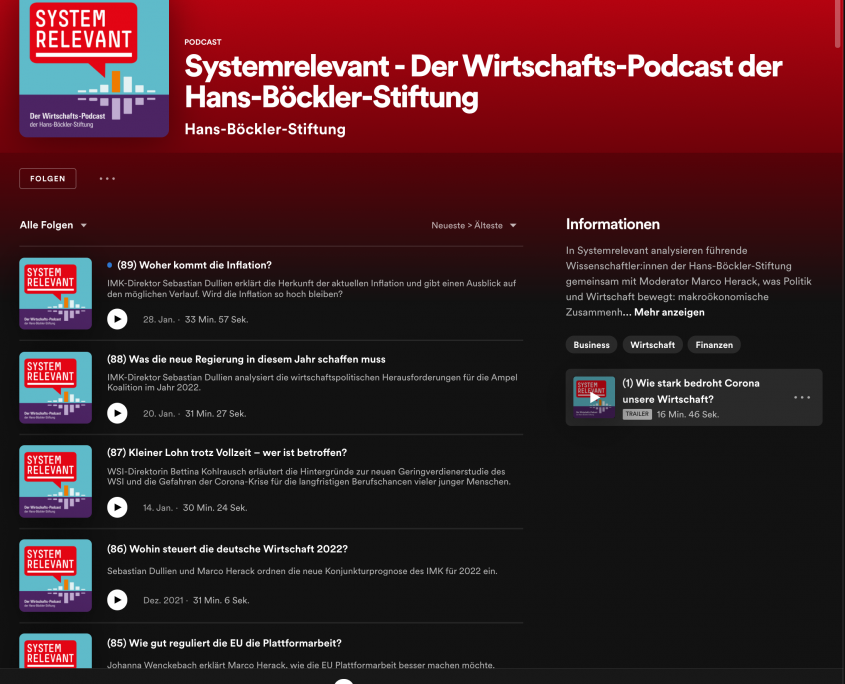
Task: Open thumbnail of episode (88) neue Regierung
Action: (x=56, y=388)
